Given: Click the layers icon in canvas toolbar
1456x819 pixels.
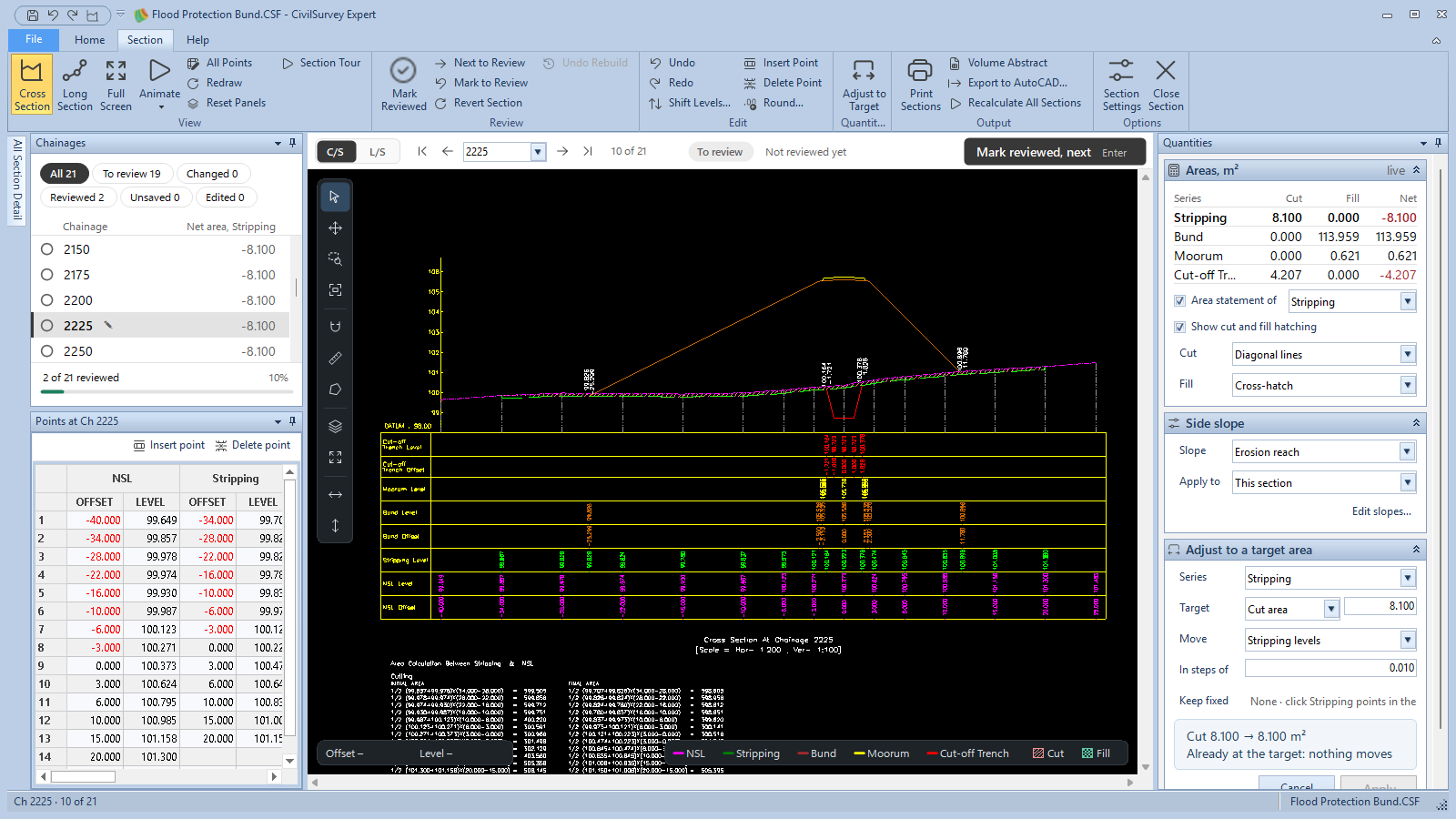Looking at the screenshot, I should point(335,426).
